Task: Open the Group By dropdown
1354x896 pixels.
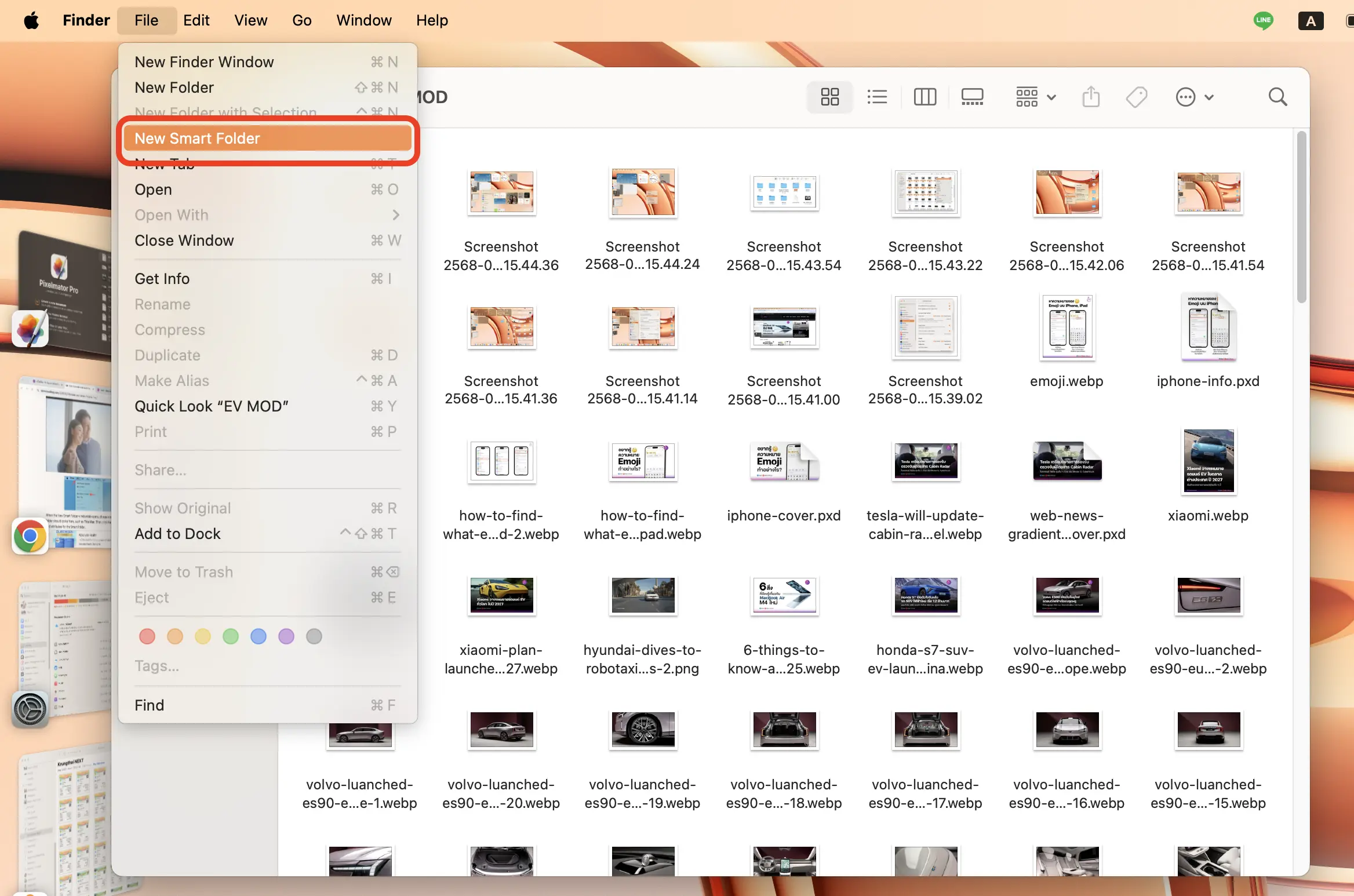Action: tap(1036, 97)
